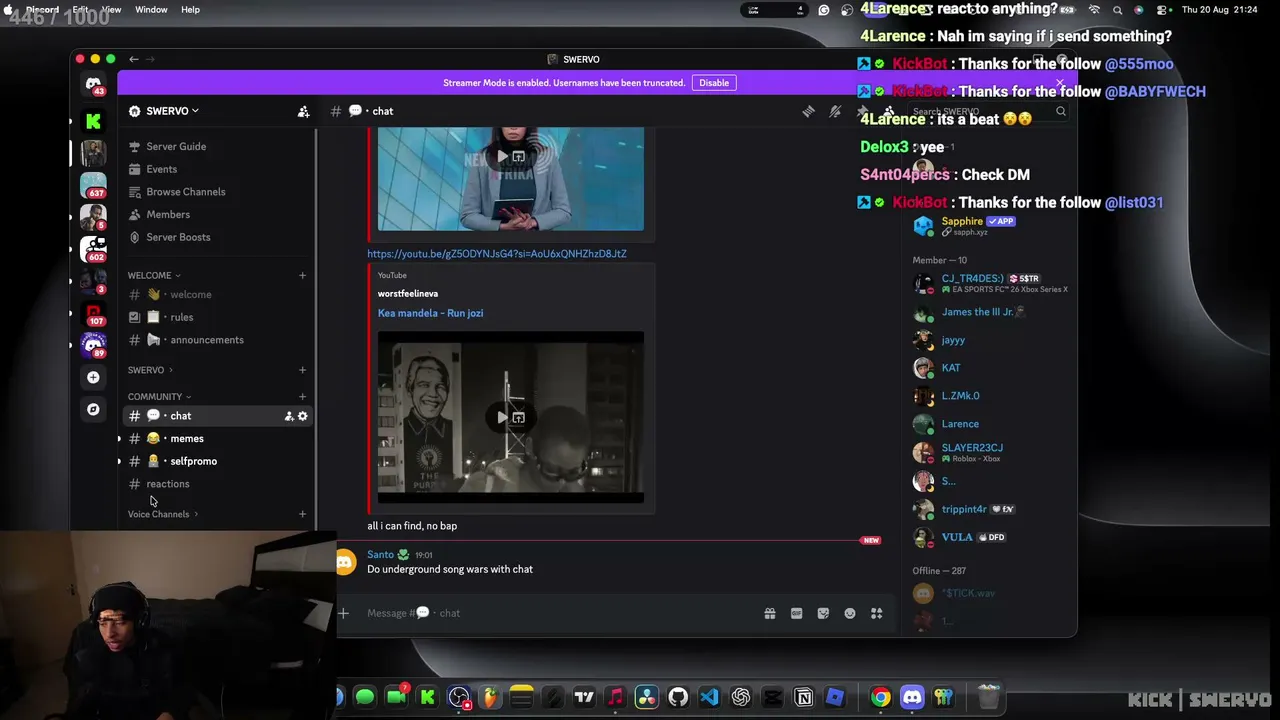Open the reactions channel
1280x720 pixels.
(217, 484)
